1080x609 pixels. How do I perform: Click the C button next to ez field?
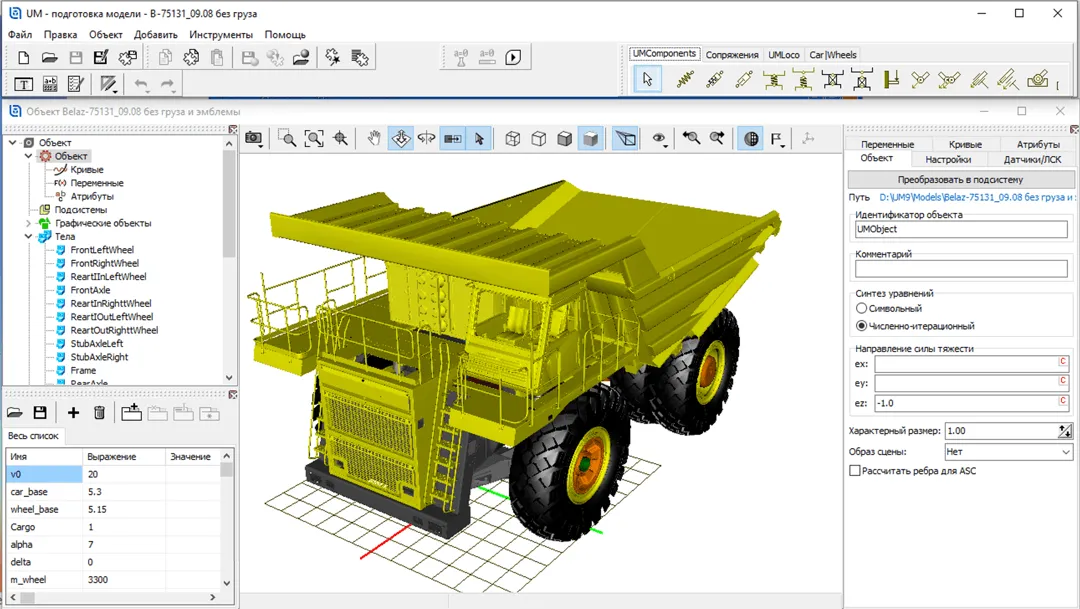[x=1063, y=401]
